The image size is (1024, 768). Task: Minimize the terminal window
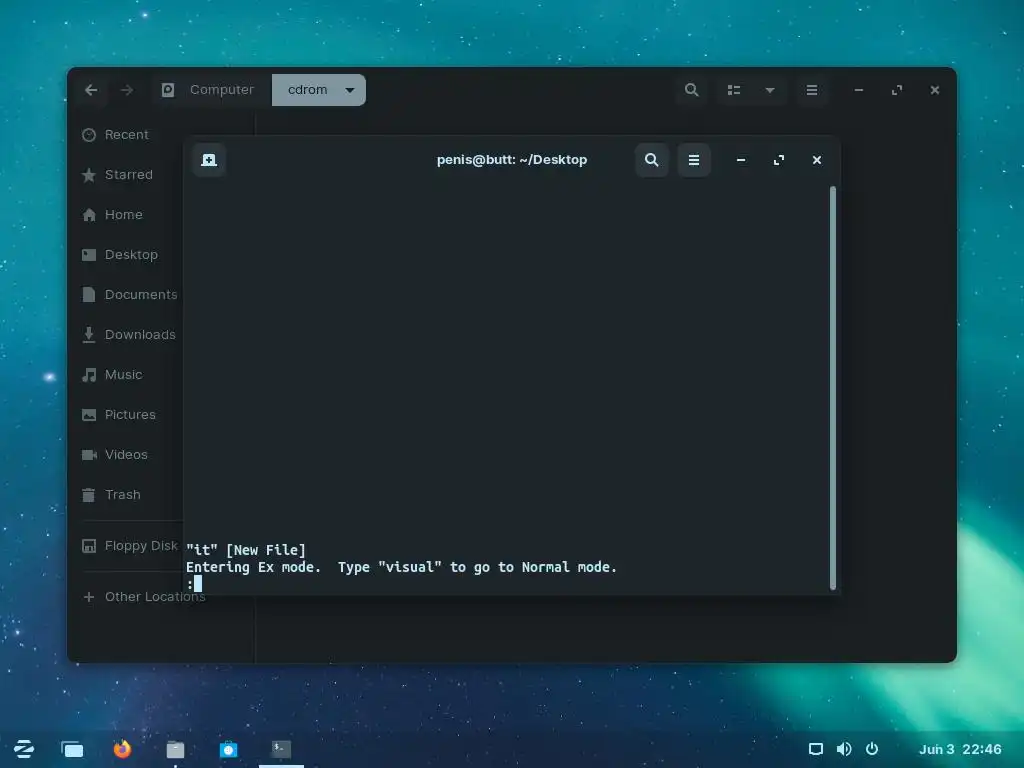click(x=741, y=160)
